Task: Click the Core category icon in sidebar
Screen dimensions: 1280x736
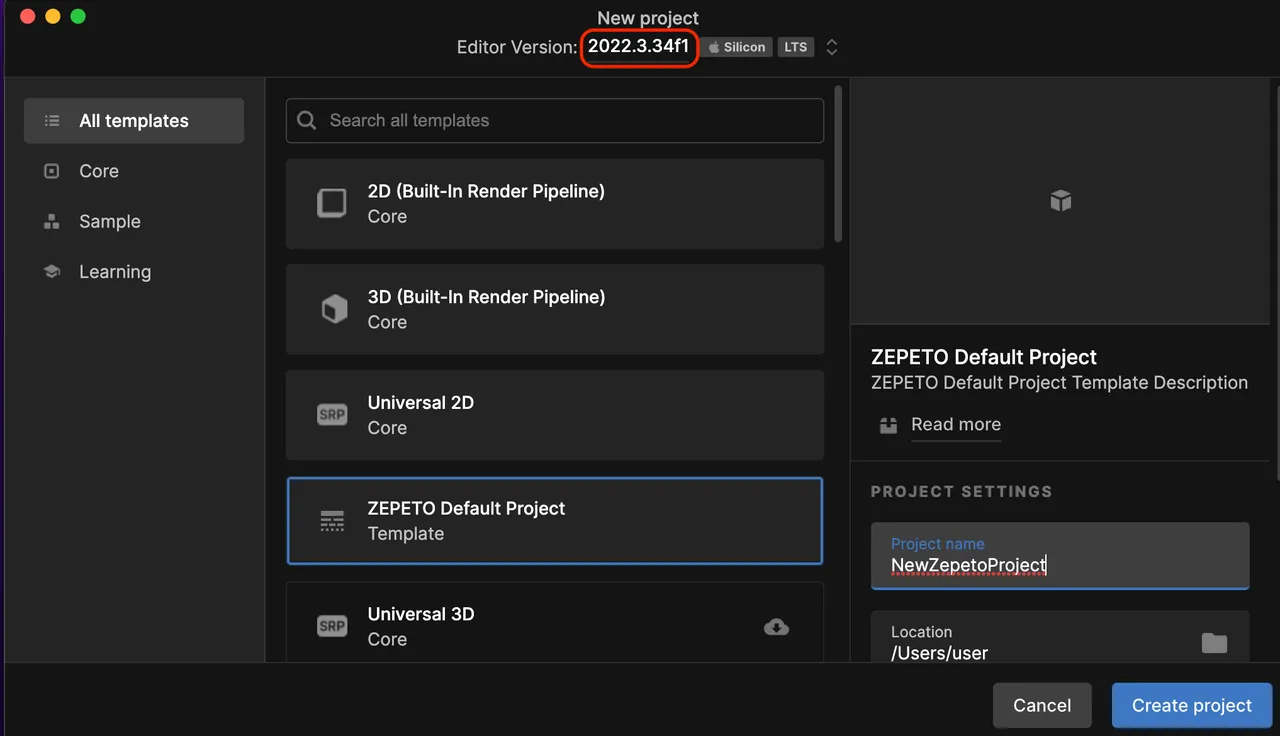Action: click(51, 170)
